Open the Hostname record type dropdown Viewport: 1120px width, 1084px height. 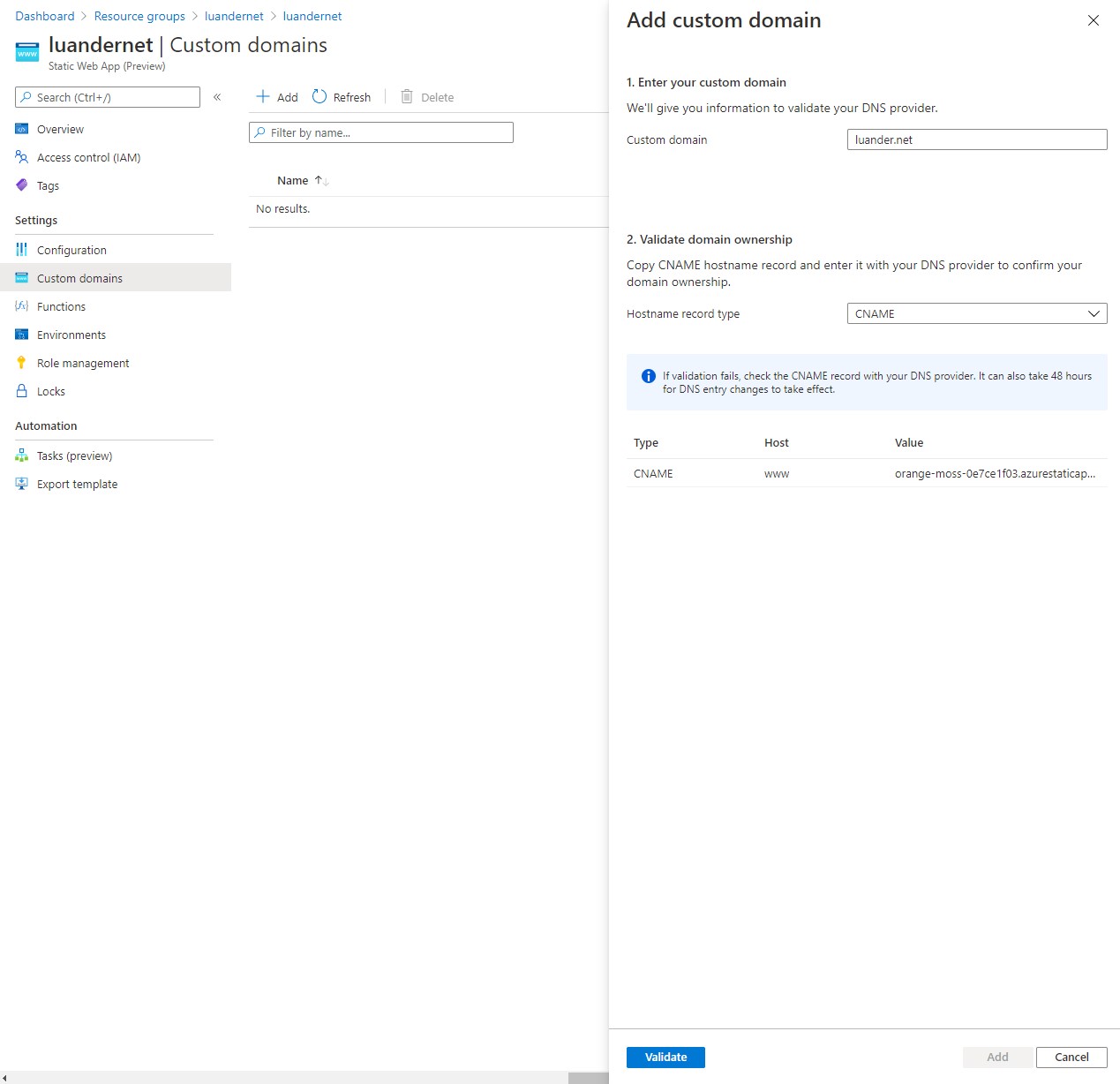tap(976, 313)
